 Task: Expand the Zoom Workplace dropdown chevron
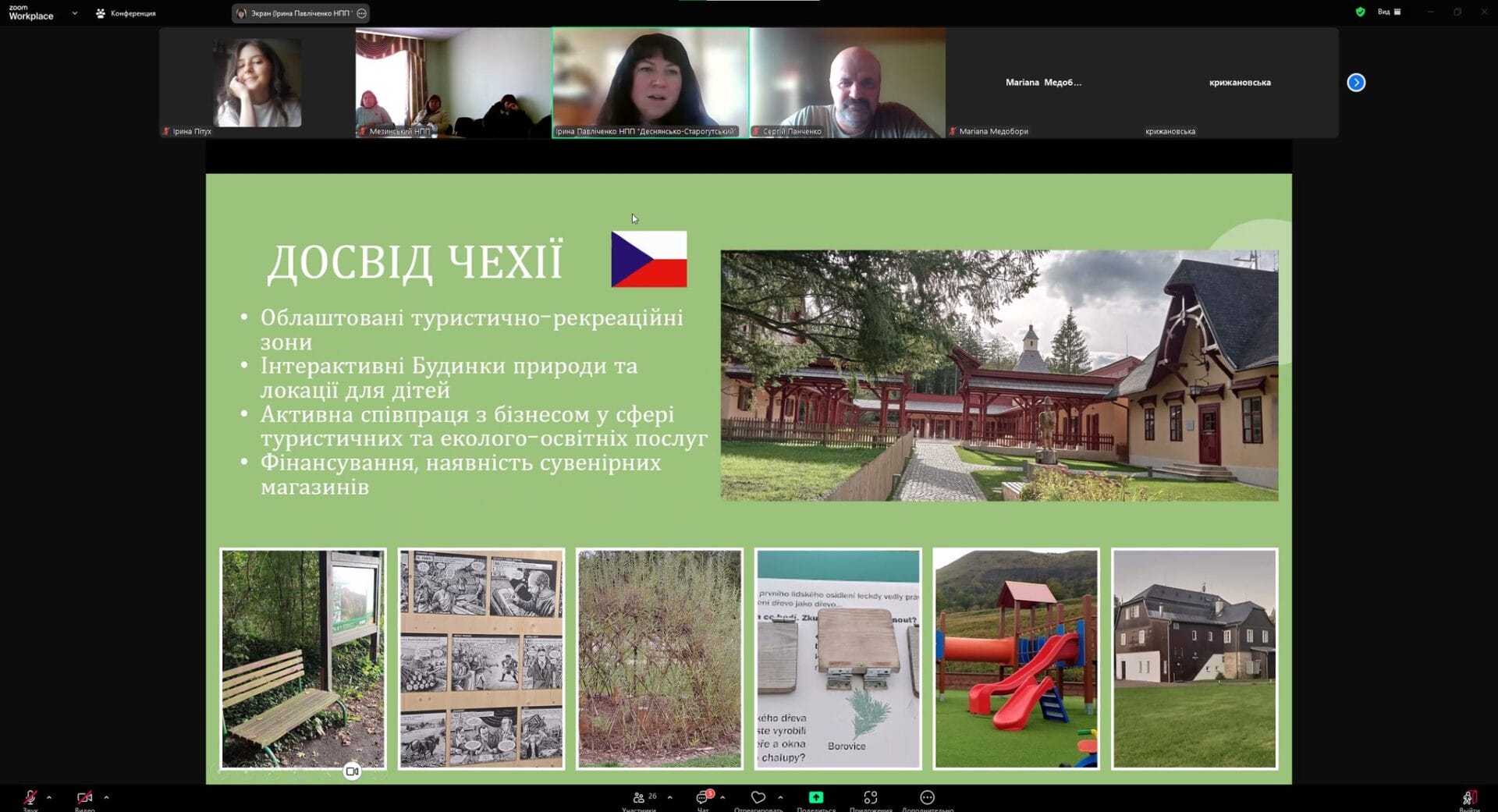coord(75,13)
